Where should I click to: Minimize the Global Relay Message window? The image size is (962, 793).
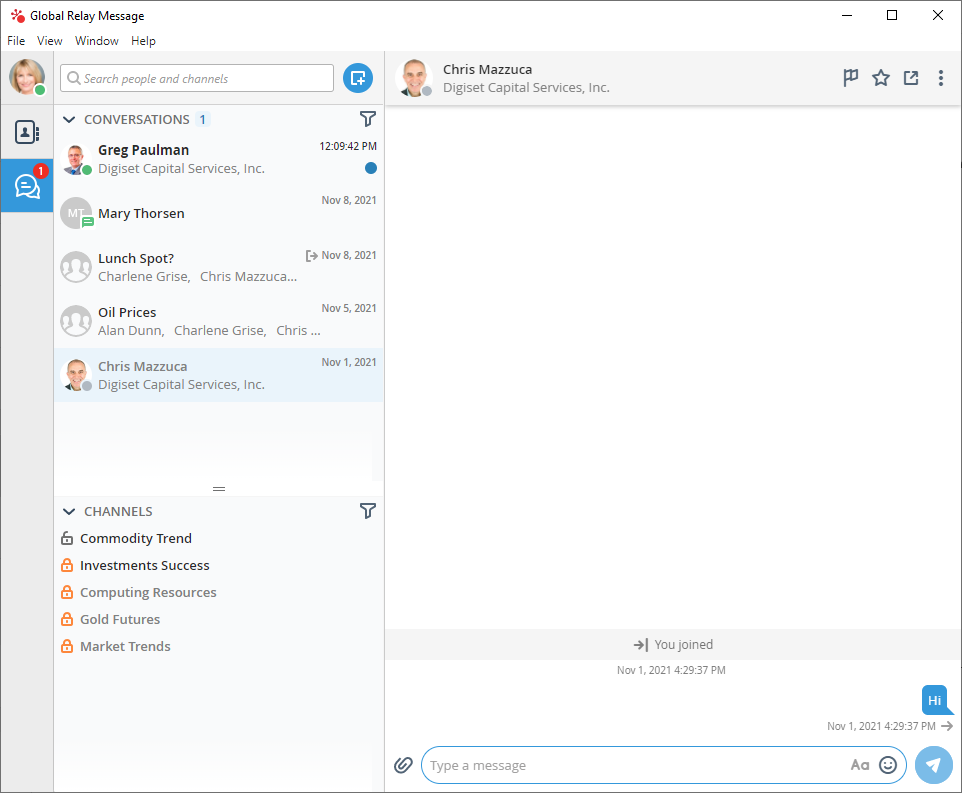pos(847,15)
